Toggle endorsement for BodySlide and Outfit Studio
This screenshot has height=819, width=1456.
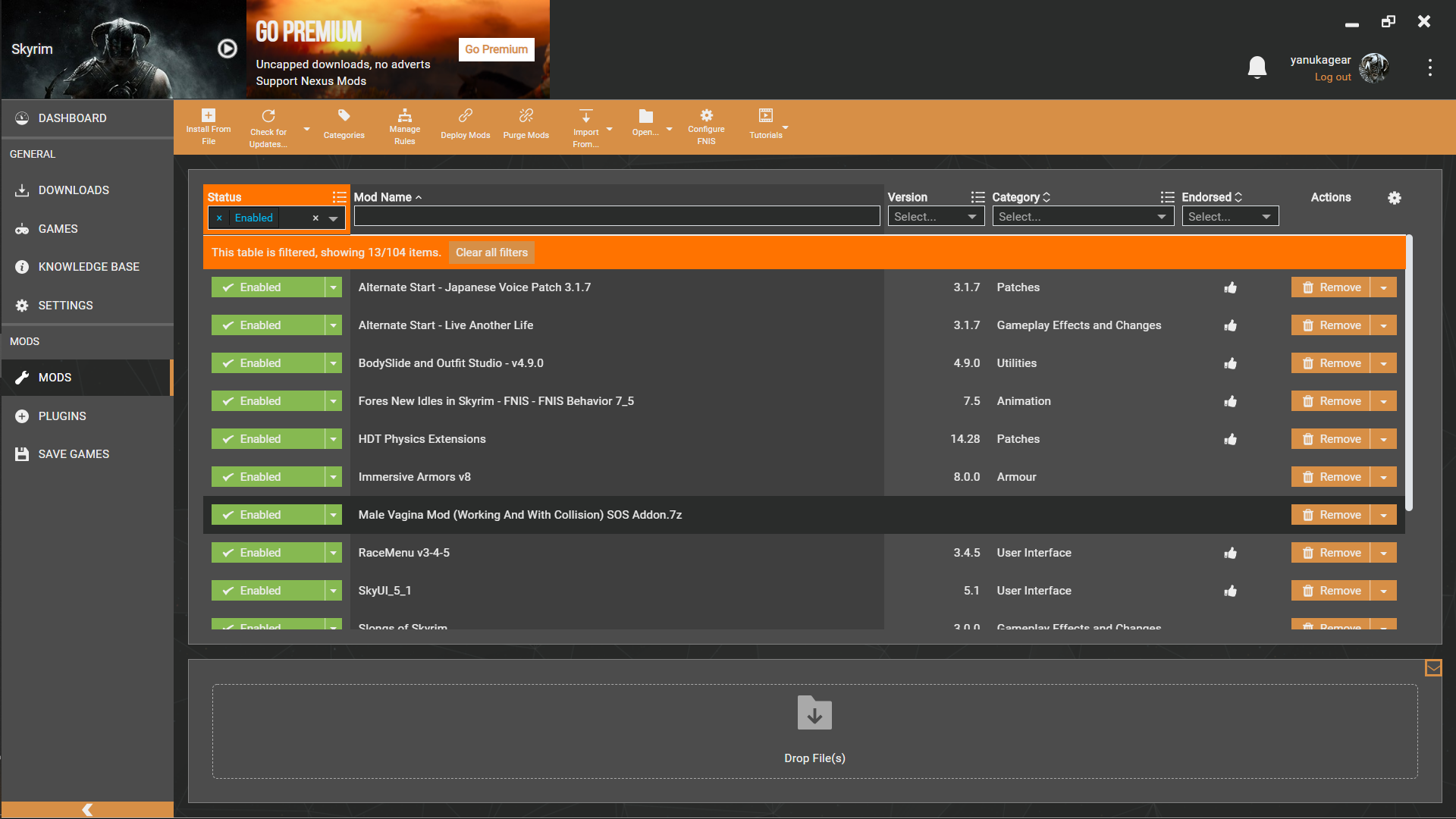pyautogui.click(x=1230, y=363)
